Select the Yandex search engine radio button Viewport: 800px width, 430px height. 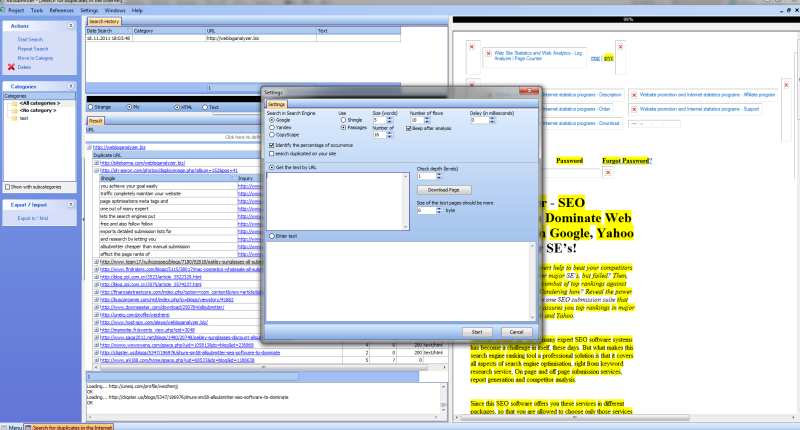[x=270, y=128]
